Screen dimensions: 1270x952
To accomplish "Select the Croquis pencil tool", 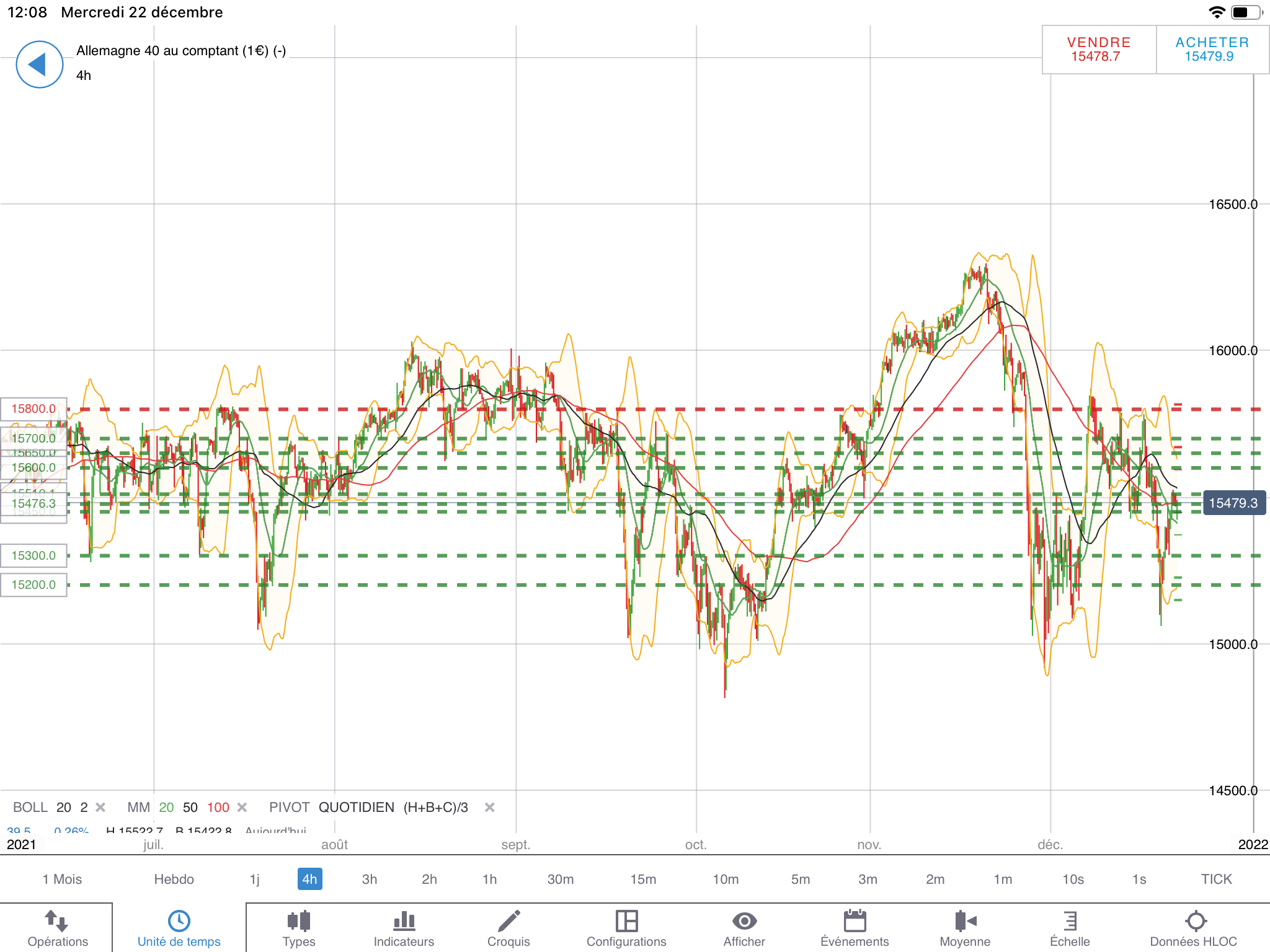I will point(508,921).
